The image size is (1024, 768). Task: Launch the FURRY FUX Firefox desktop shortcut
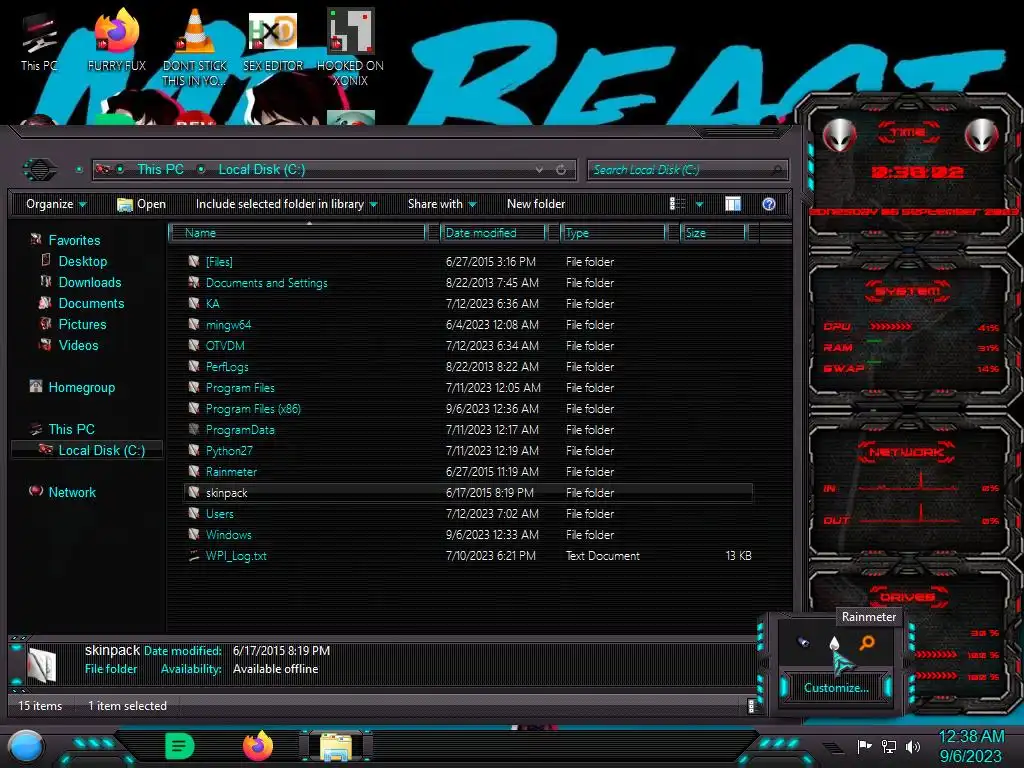tap(116, 40)
